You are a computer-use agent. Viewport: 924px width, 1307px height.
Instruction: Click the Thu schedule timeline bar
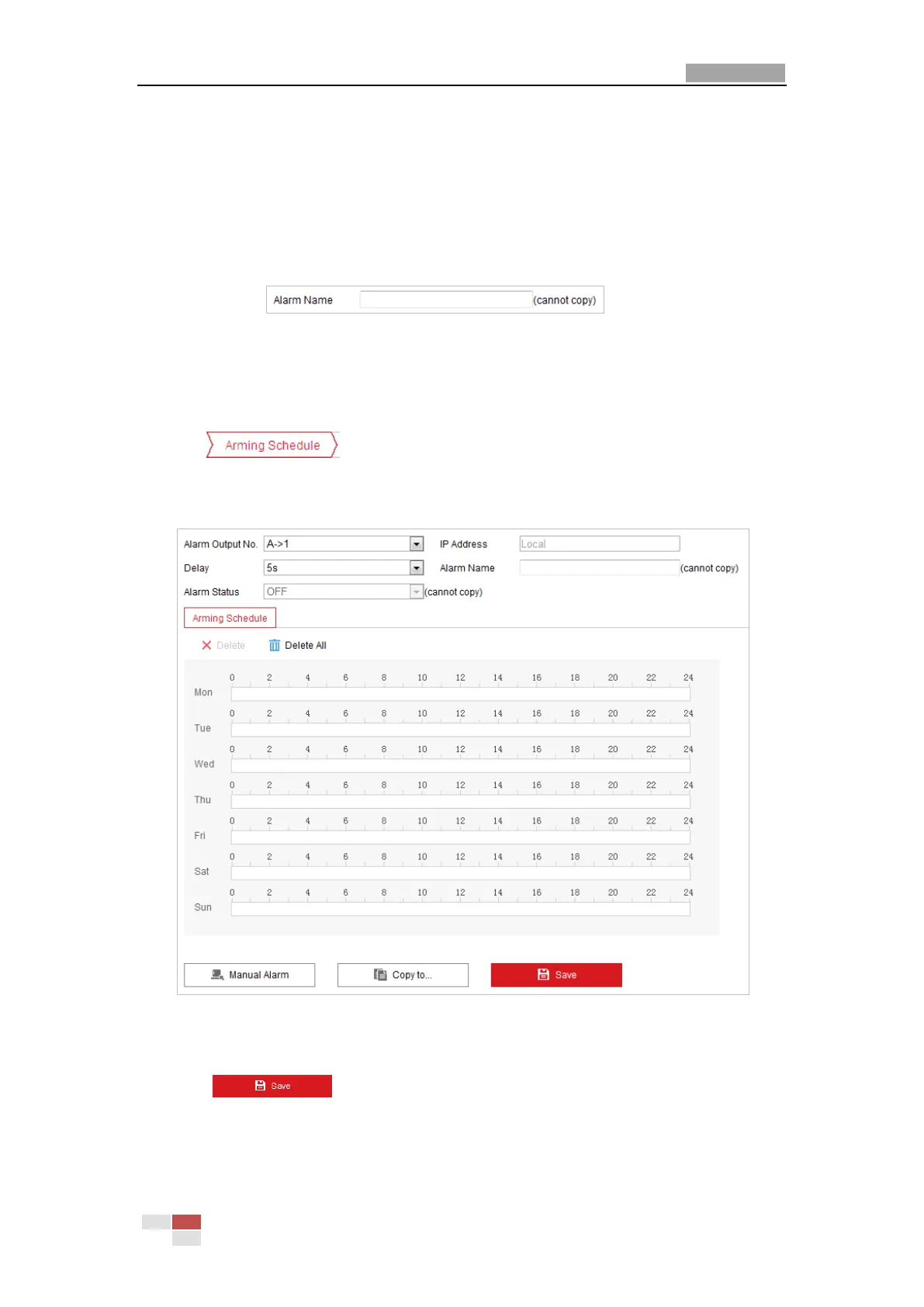(x=460, y=801)
